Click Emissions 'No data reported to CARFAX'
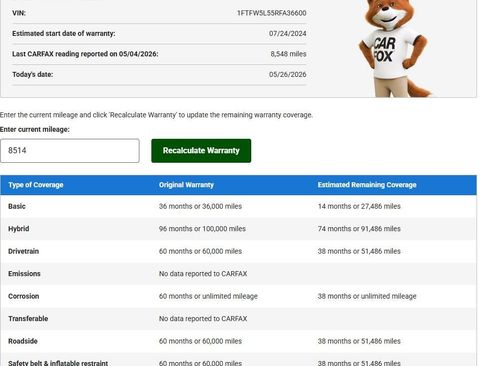 tap(203, 274)
